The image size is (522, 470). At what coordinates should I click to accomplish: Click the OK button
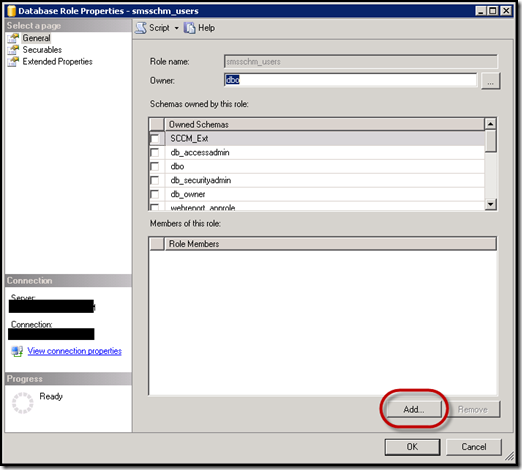point(412,447)
